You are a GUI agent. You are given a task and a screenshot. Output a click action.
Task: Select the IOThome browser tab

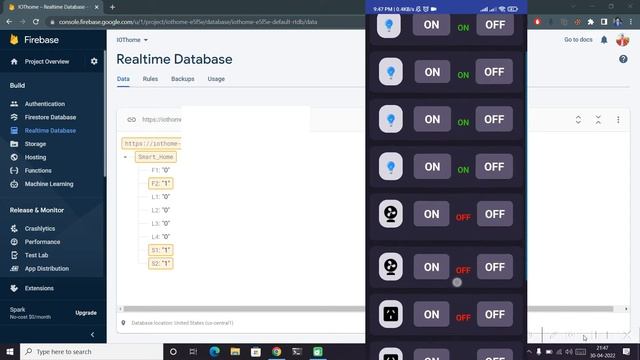[x=53, y=7]
